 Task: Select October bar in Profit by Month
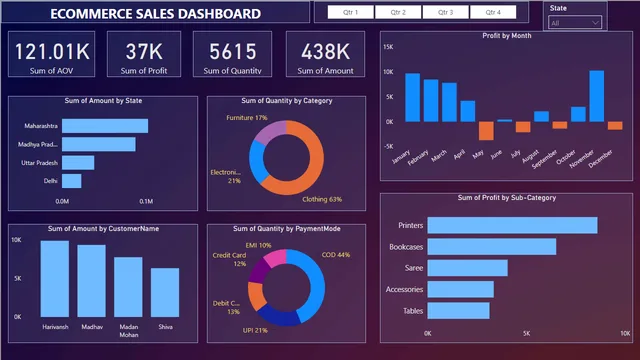pos(578,114)
